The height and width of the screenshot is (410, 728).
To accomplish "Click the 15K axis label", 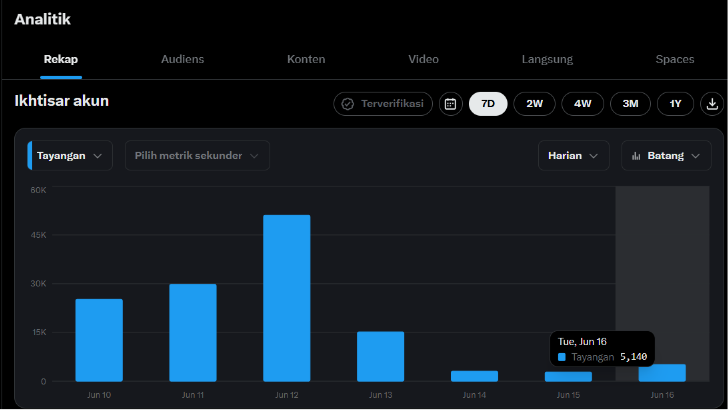I will [39, 332].
